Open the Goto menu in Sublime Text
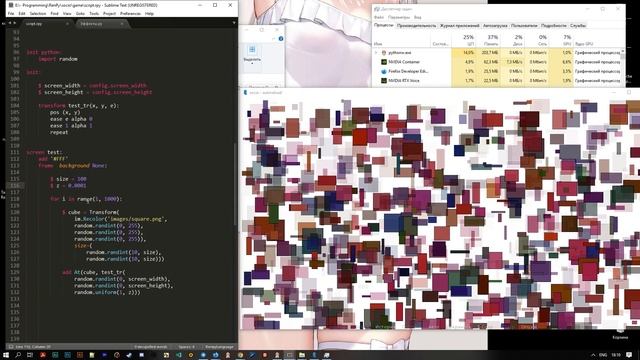The width and height of the screenshot is (640, 360). click(x=80, y=13)
